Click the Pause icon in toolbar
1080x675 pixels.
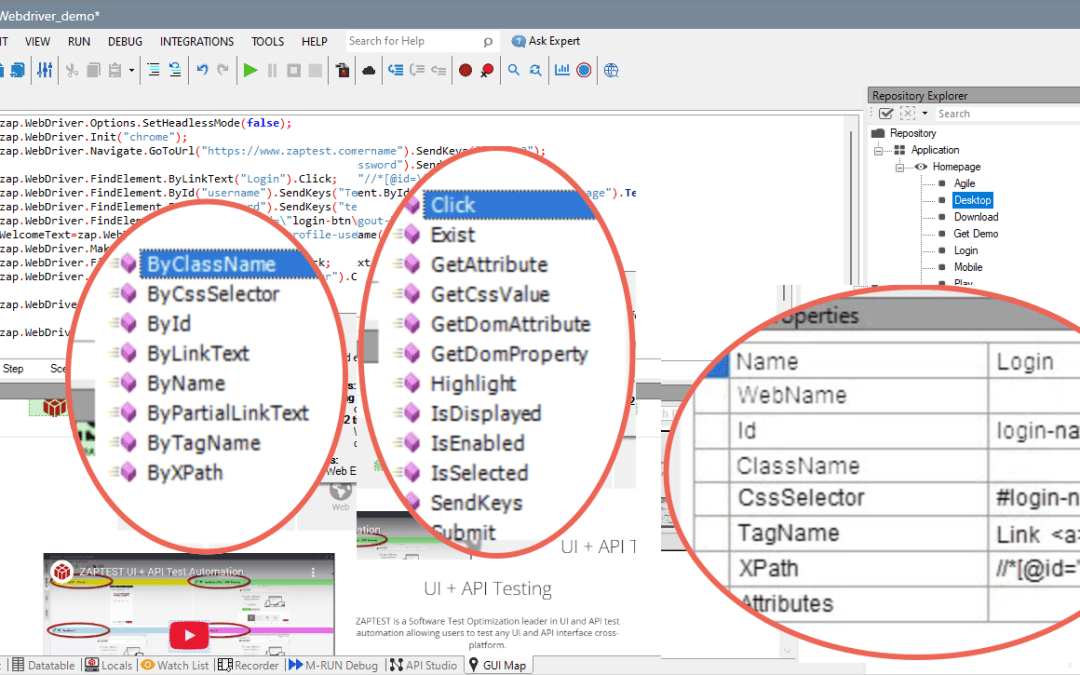tap(272, 70)
